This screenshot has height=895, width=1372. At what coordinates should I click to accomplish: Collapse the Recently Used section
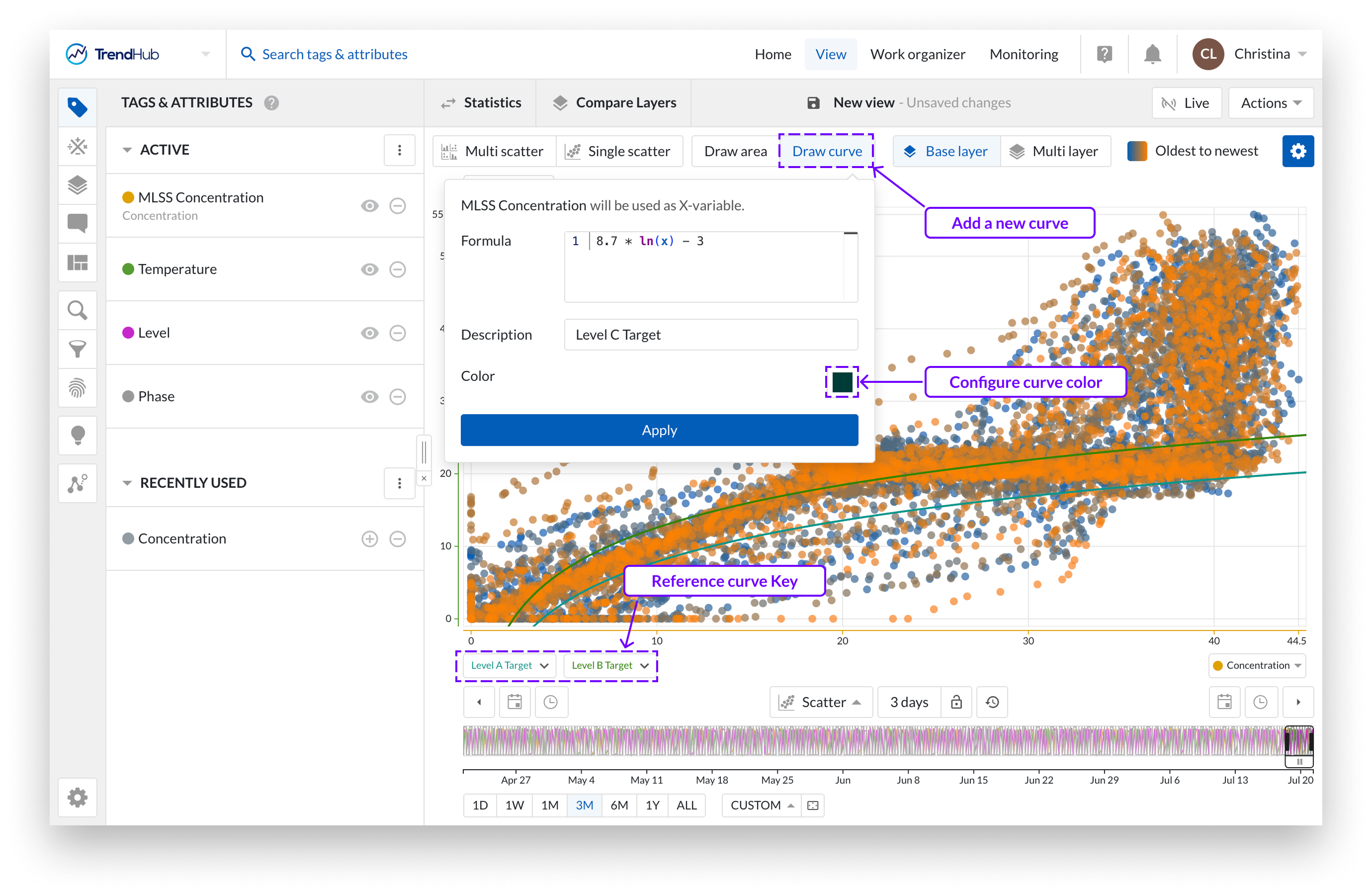pyautogui.click(x=128, y=483)
